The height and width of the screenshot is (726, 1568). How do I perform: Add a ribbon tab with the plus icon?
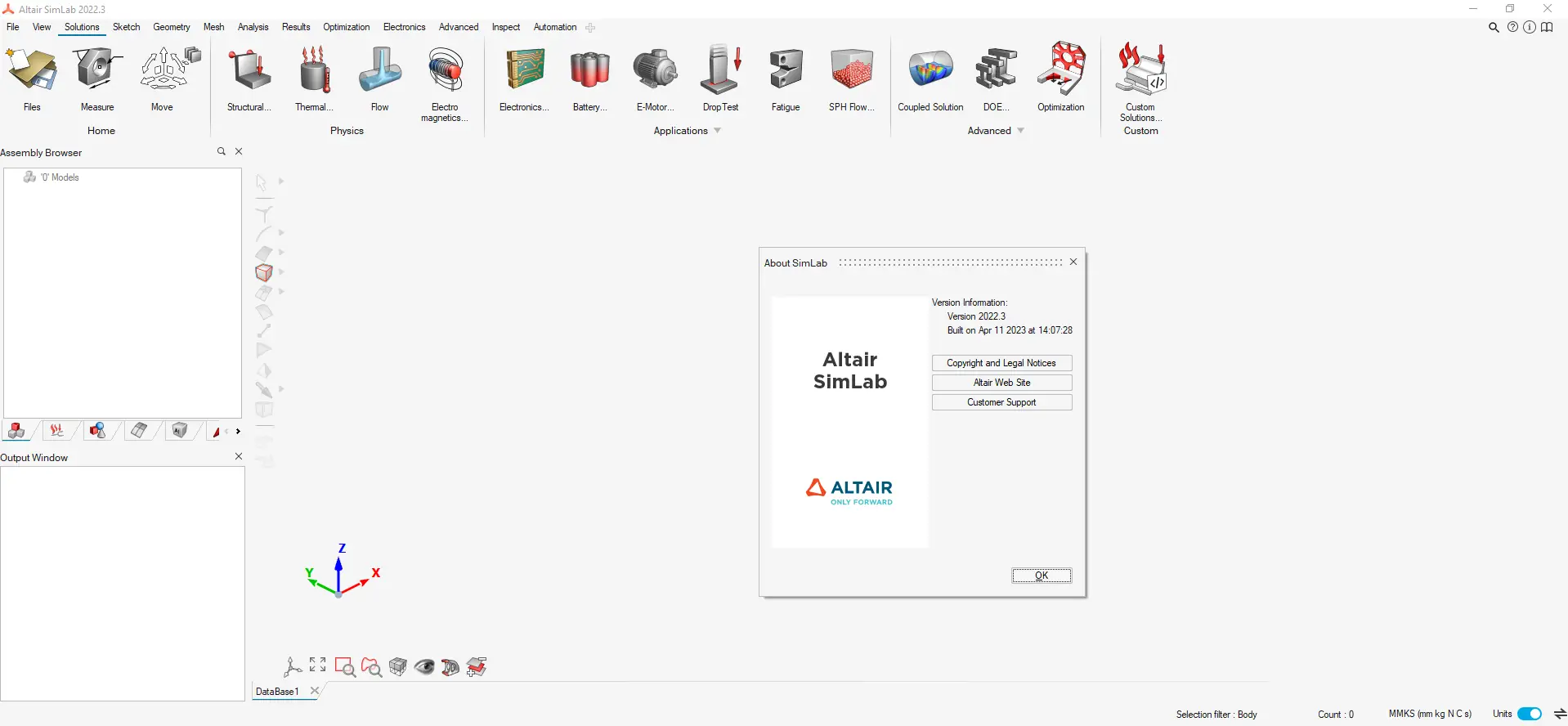(x=590, y=28)
